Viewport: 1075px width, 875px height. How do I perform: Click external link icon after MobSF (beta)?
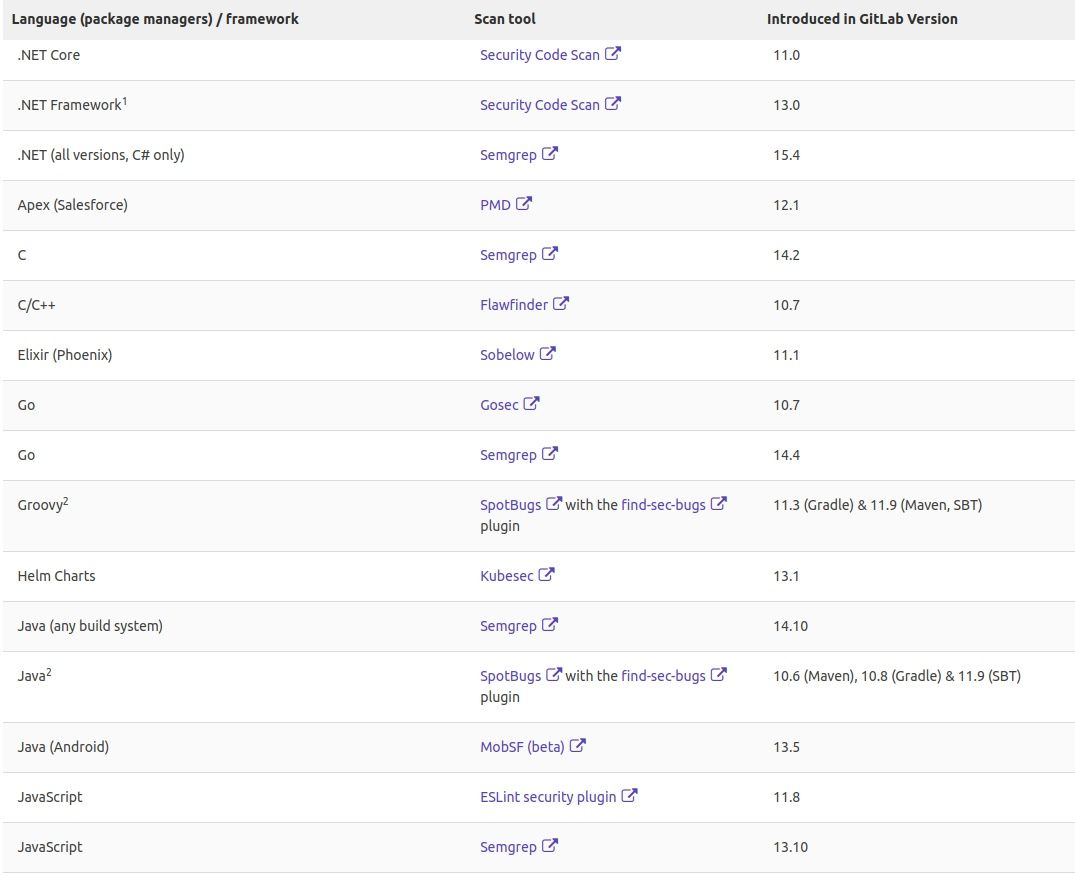[x=578, y=746]
